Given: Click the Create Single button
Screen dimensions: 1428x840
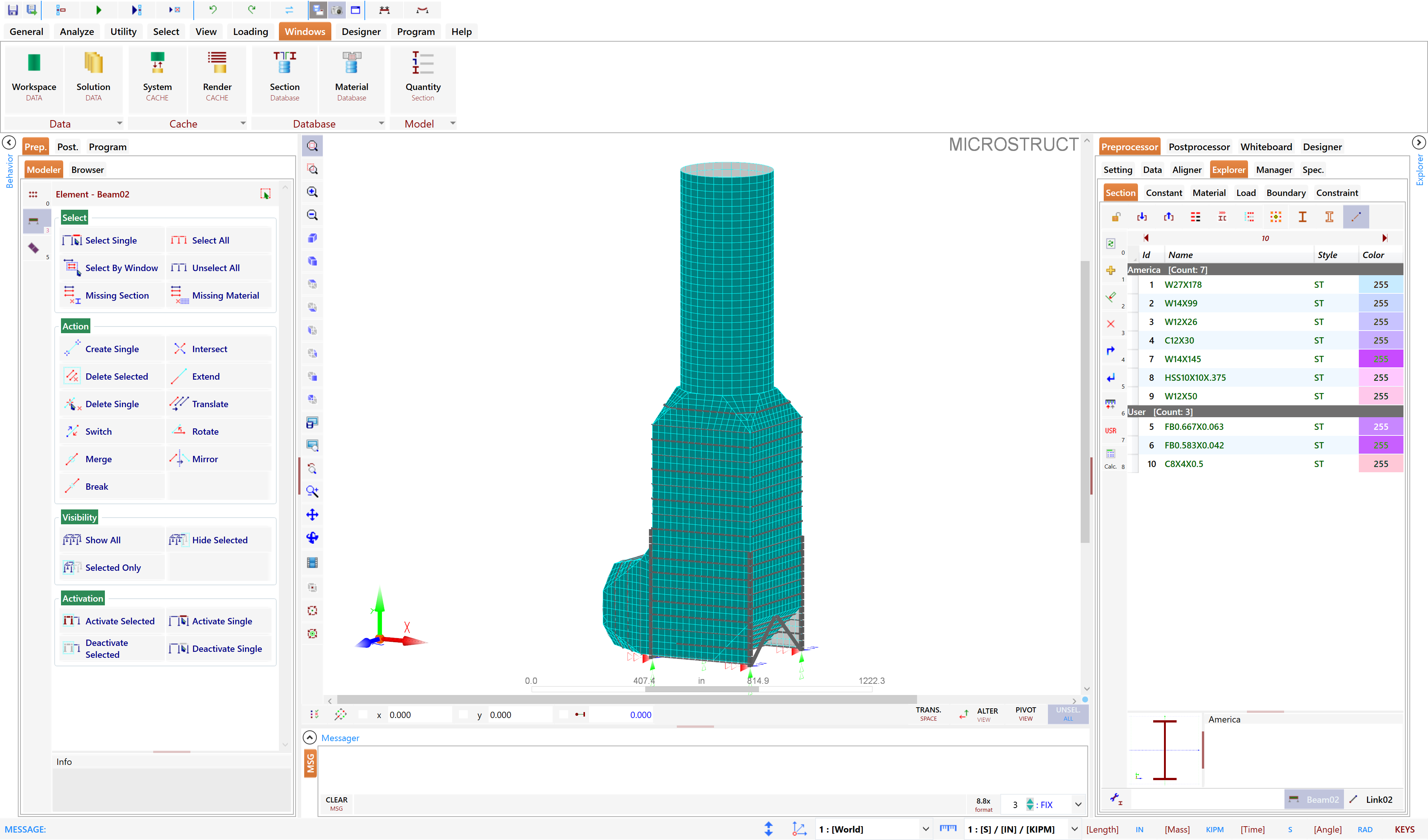Looking at the screenshot, I should (112, 348).
